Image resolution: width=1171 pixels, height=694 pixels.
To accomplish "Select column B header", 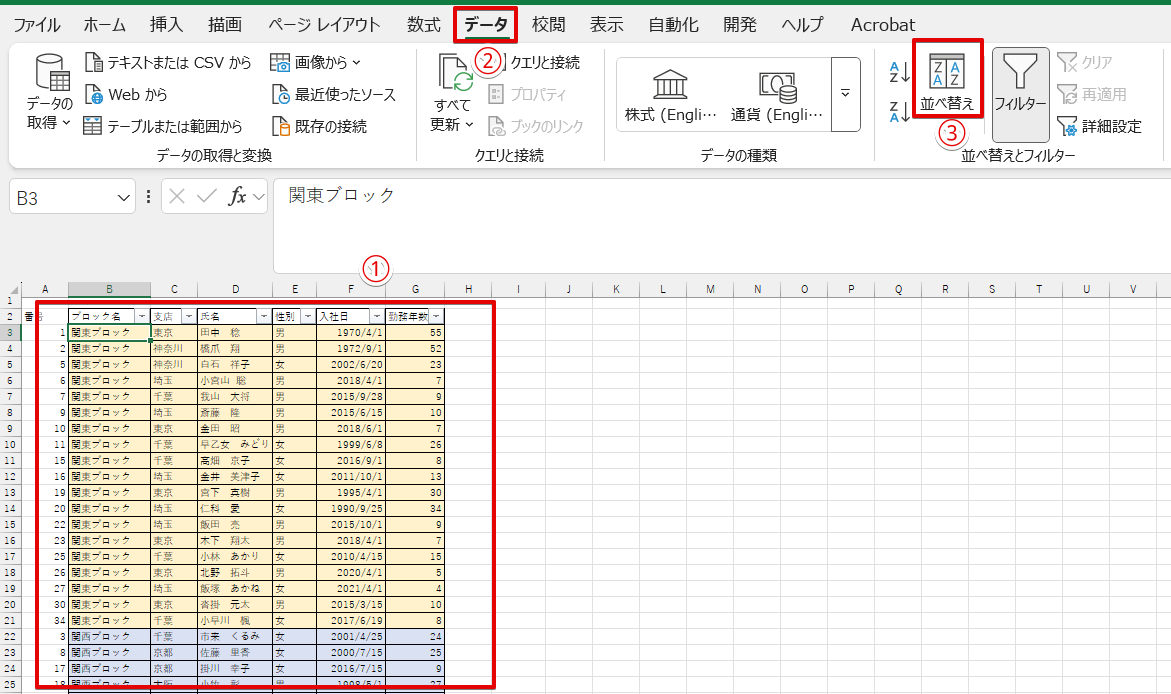I will pyautogui.click(x=109, y=289).
